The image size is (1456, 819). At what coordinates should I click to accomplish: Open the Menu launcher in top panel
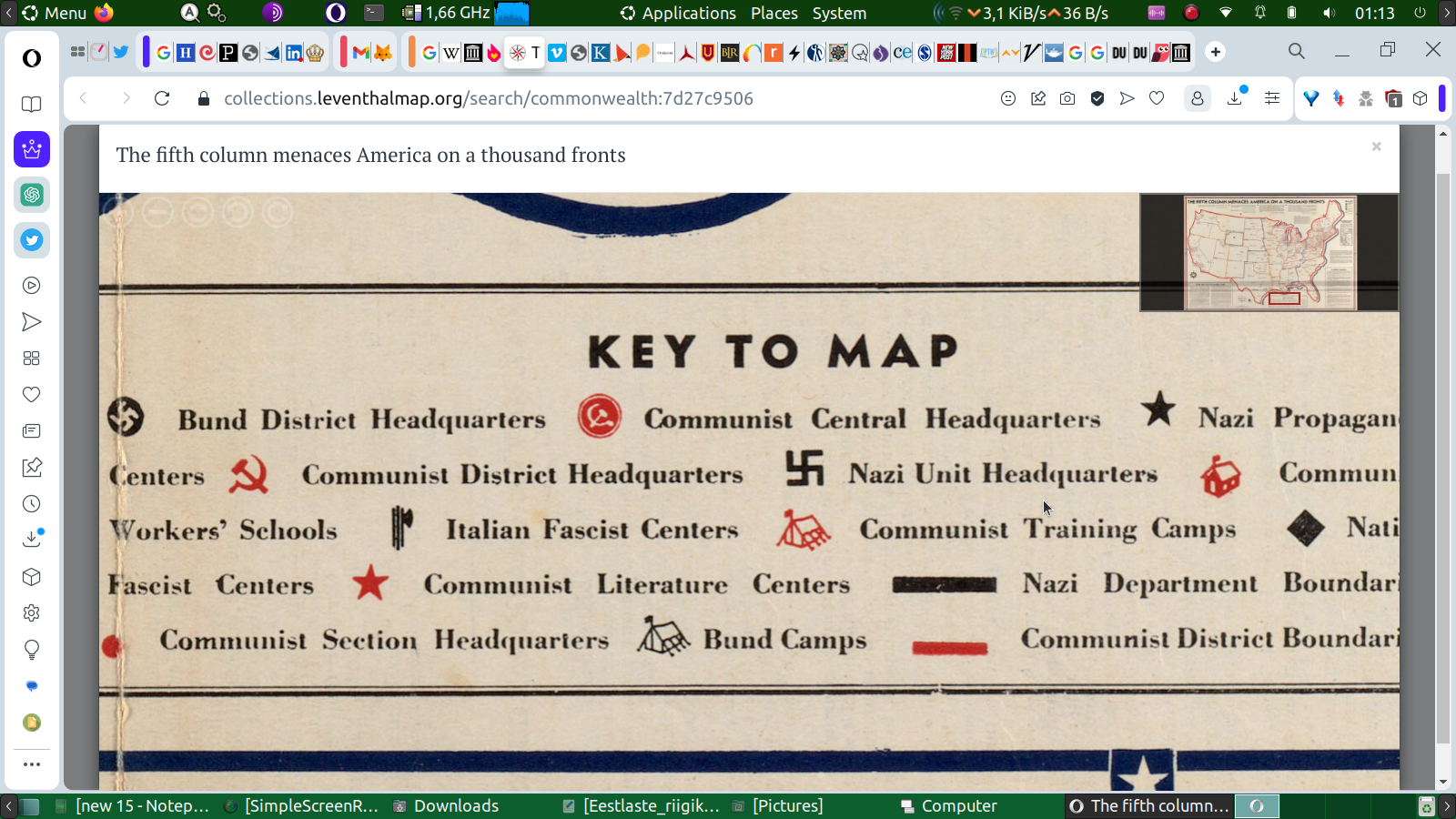55,13
